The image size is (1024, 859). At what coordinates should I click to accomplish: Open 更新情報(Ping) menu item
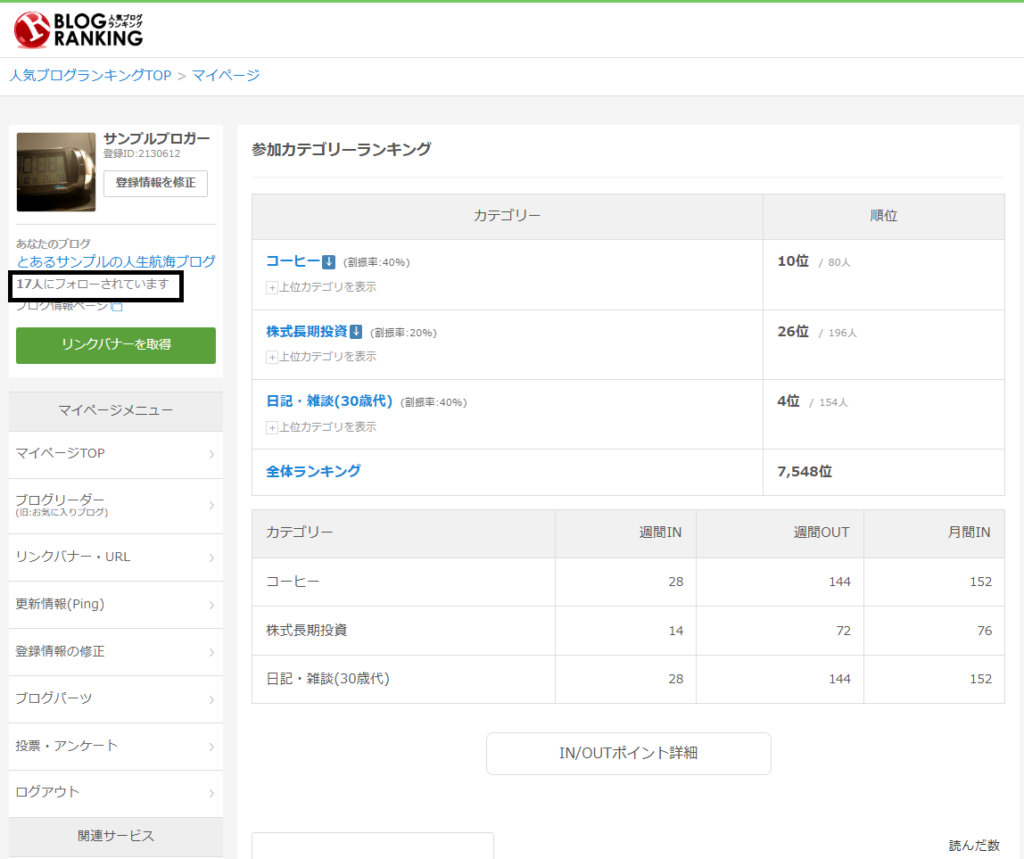116,604
